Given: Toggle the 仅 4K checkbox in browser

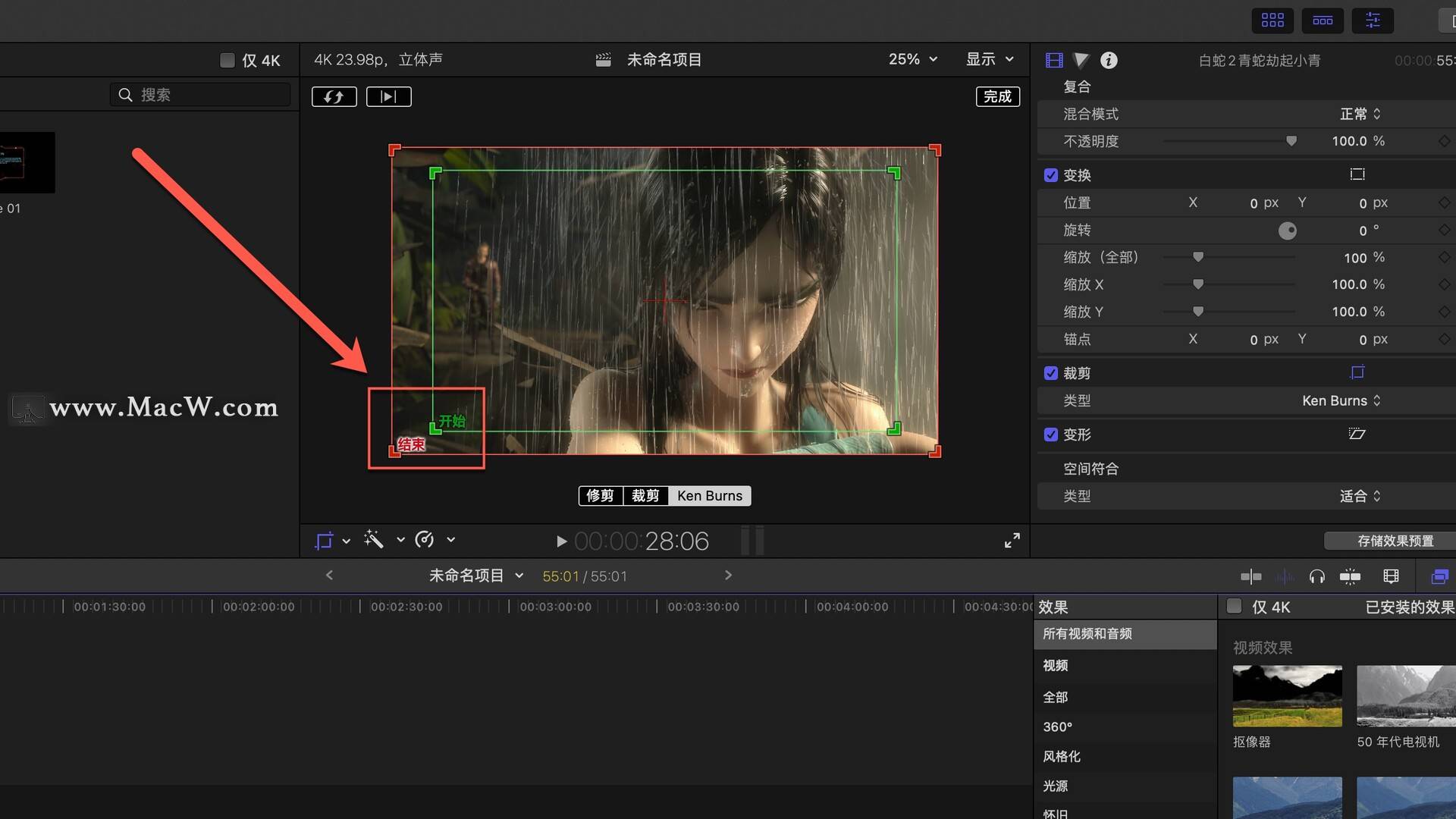Looking at the screenshot, I should coord(227,60).
